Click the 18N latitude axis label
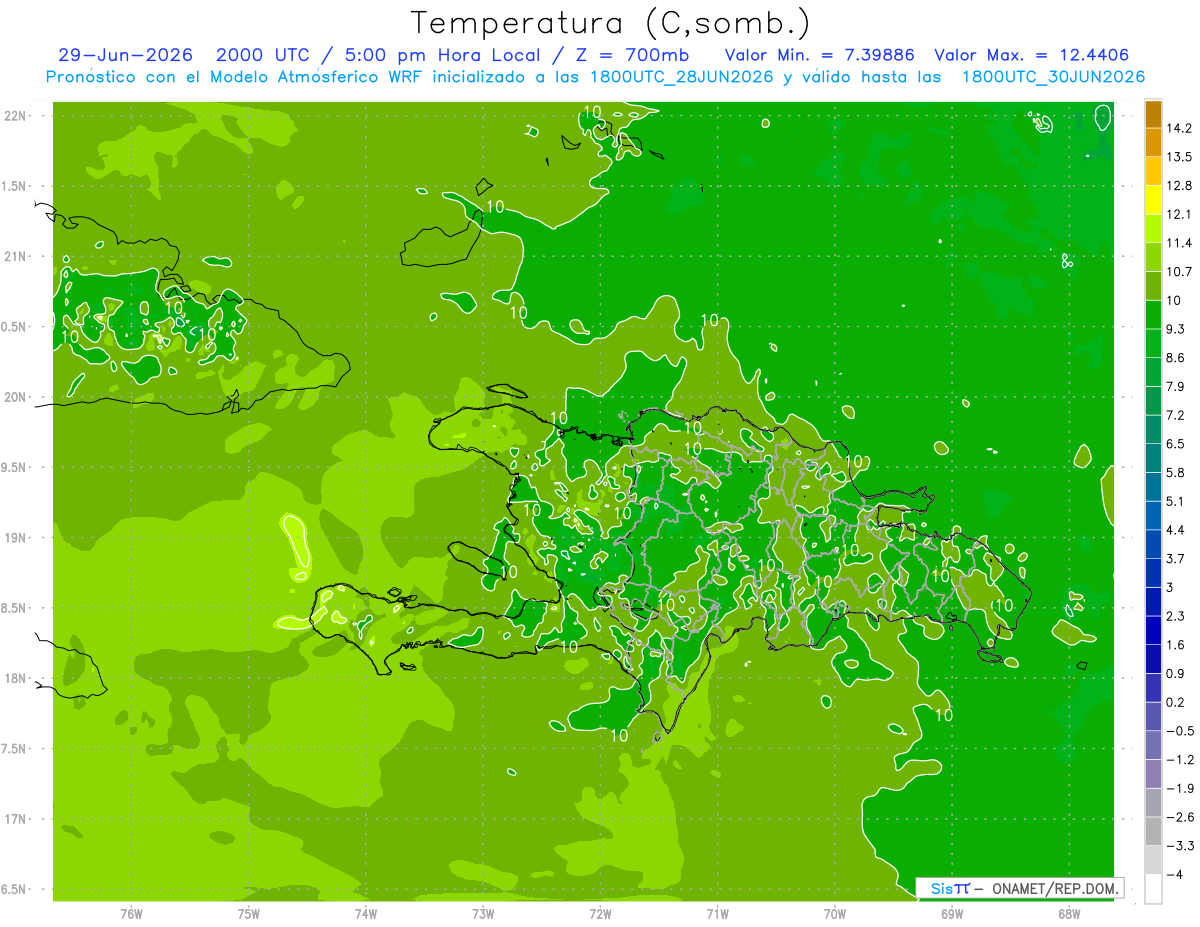Image resolution: width=1200 pixels, height=927 pixels. [x=17, y=678]
